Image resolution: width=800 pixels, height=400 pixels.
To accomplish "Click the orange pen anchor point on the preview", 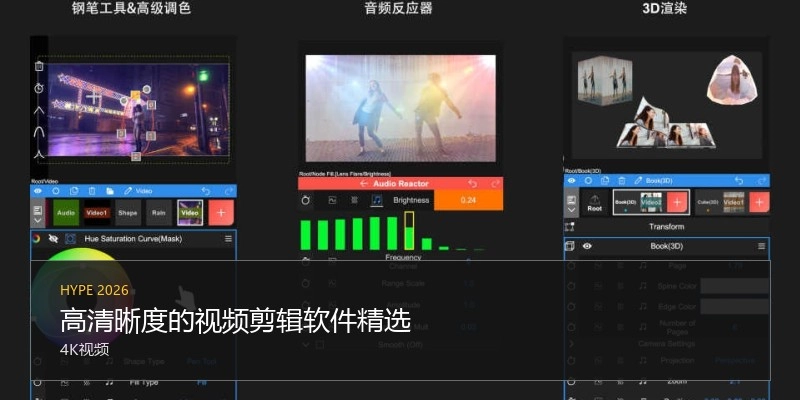I will point(135,95).
